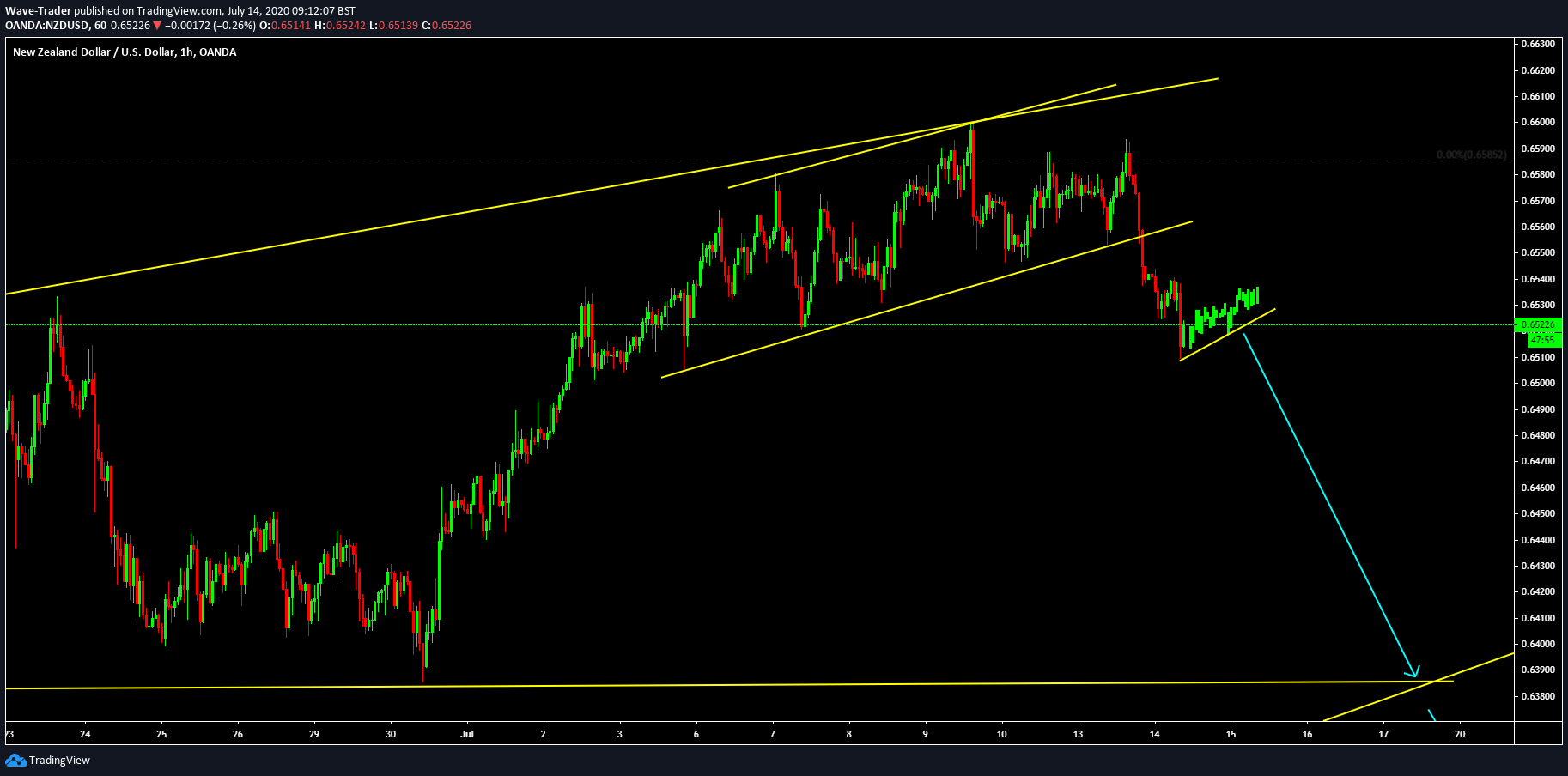Click the TradingView cloud logo icon
1568x776 pixels.
[x=15, y=760]
